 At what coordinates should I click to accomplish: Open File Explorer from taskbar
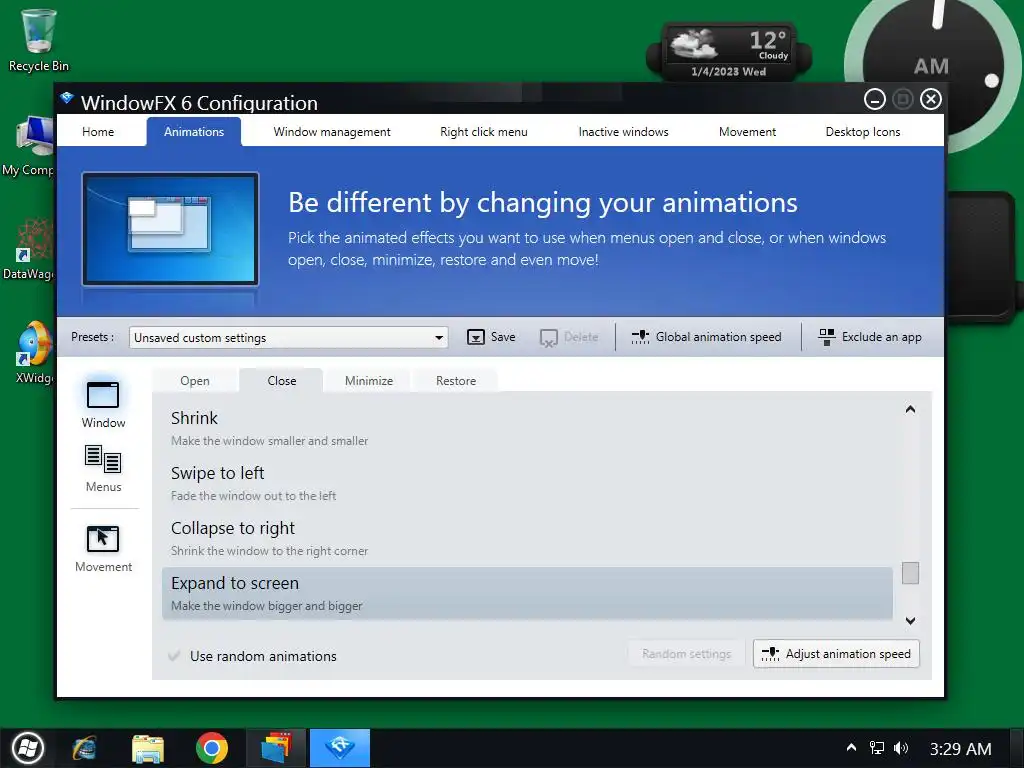(148, 748)
